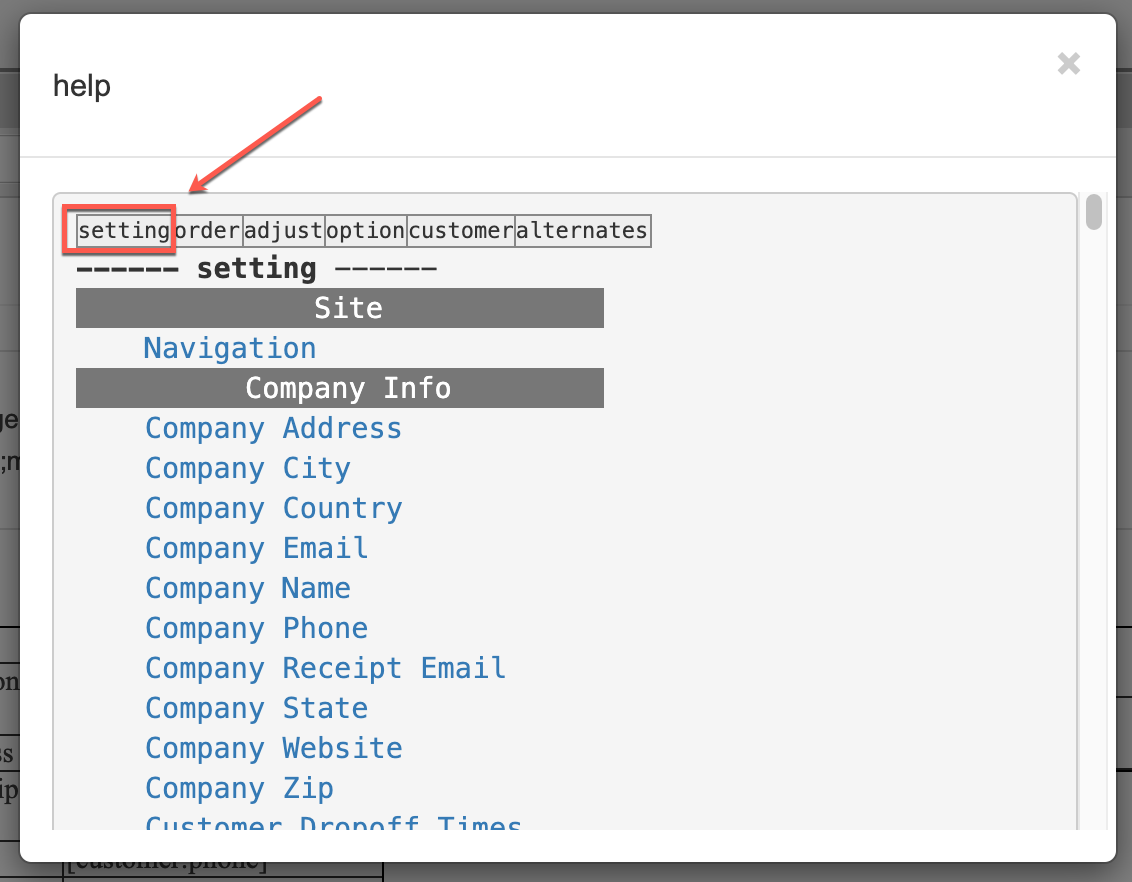Select the setting tab

pyautogui.click(x=124, y=230)
